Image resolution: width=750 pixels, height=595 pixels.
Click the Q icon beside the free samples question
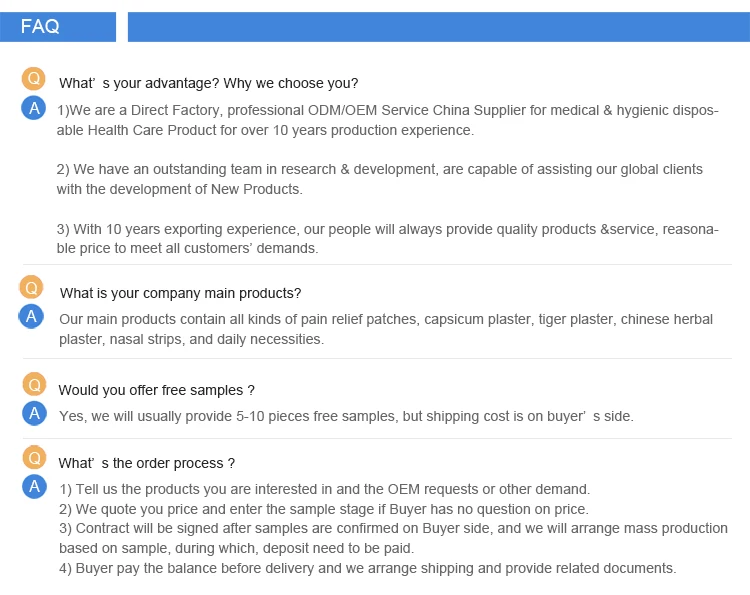point(34,384)
